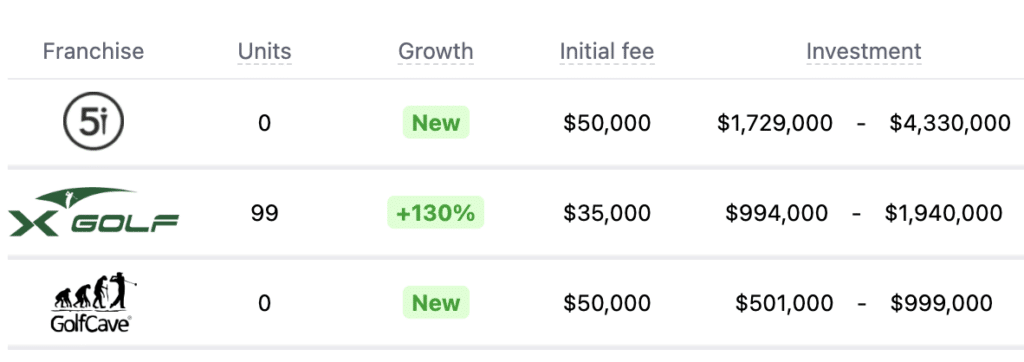The width and height of the screenshot is (1024, 362).
Task: Open the GolfCave franchise logo
Action: 93,303
